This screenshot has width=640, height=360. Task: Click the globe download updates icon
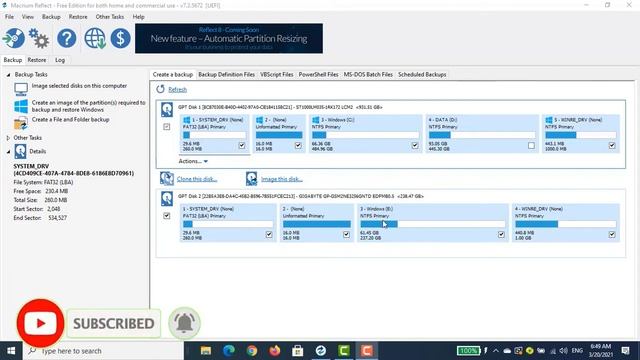coord(95,38)
